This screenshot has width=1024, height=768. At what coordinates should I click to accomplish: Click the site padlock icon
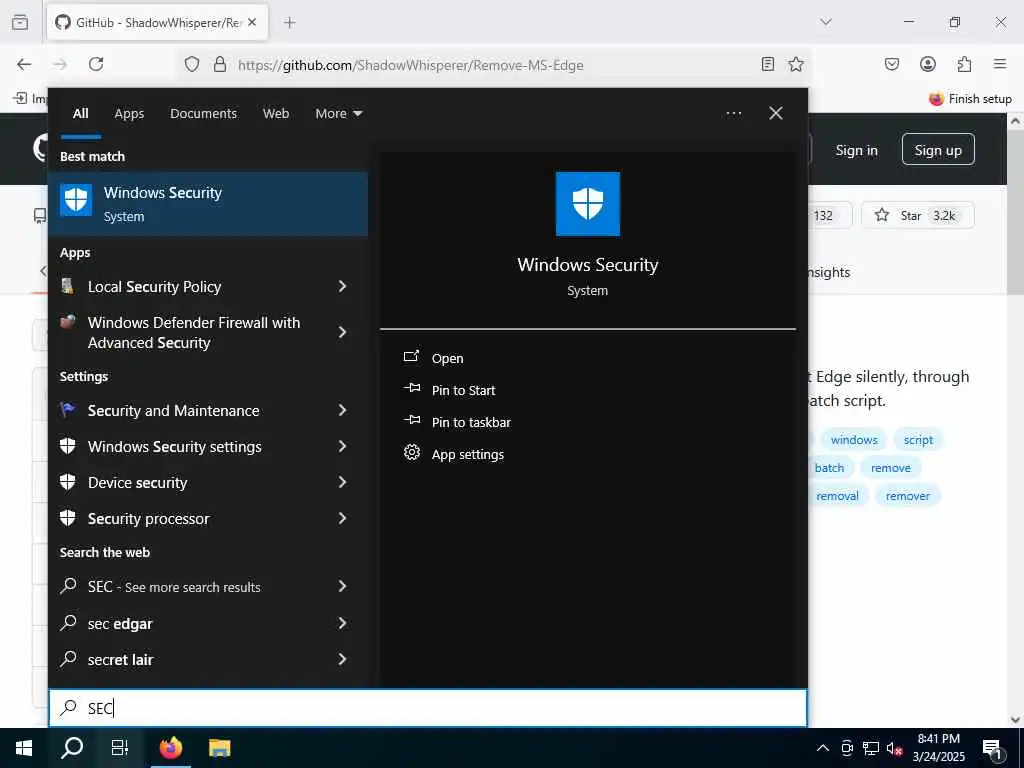click(220, 64)
